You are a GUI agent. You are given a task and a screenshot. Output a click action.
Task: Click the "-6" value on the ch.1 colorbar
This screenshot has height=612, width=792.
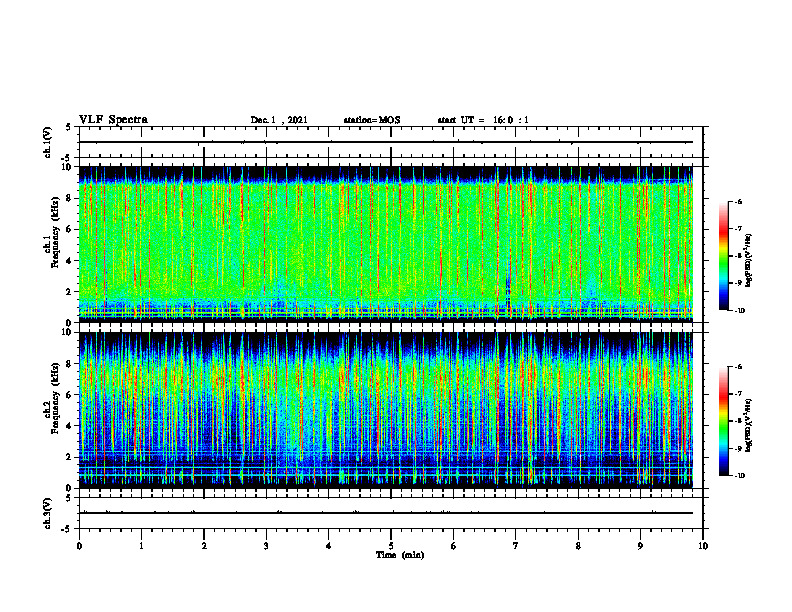click(x=738, y=201)
